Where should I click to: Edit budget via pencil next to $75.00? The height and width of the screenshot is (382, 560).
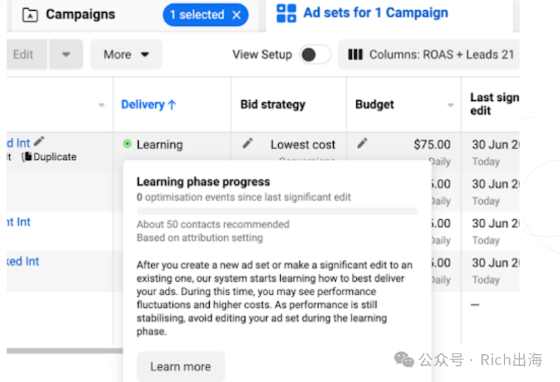pyautogui.click(x=362, y=144)
